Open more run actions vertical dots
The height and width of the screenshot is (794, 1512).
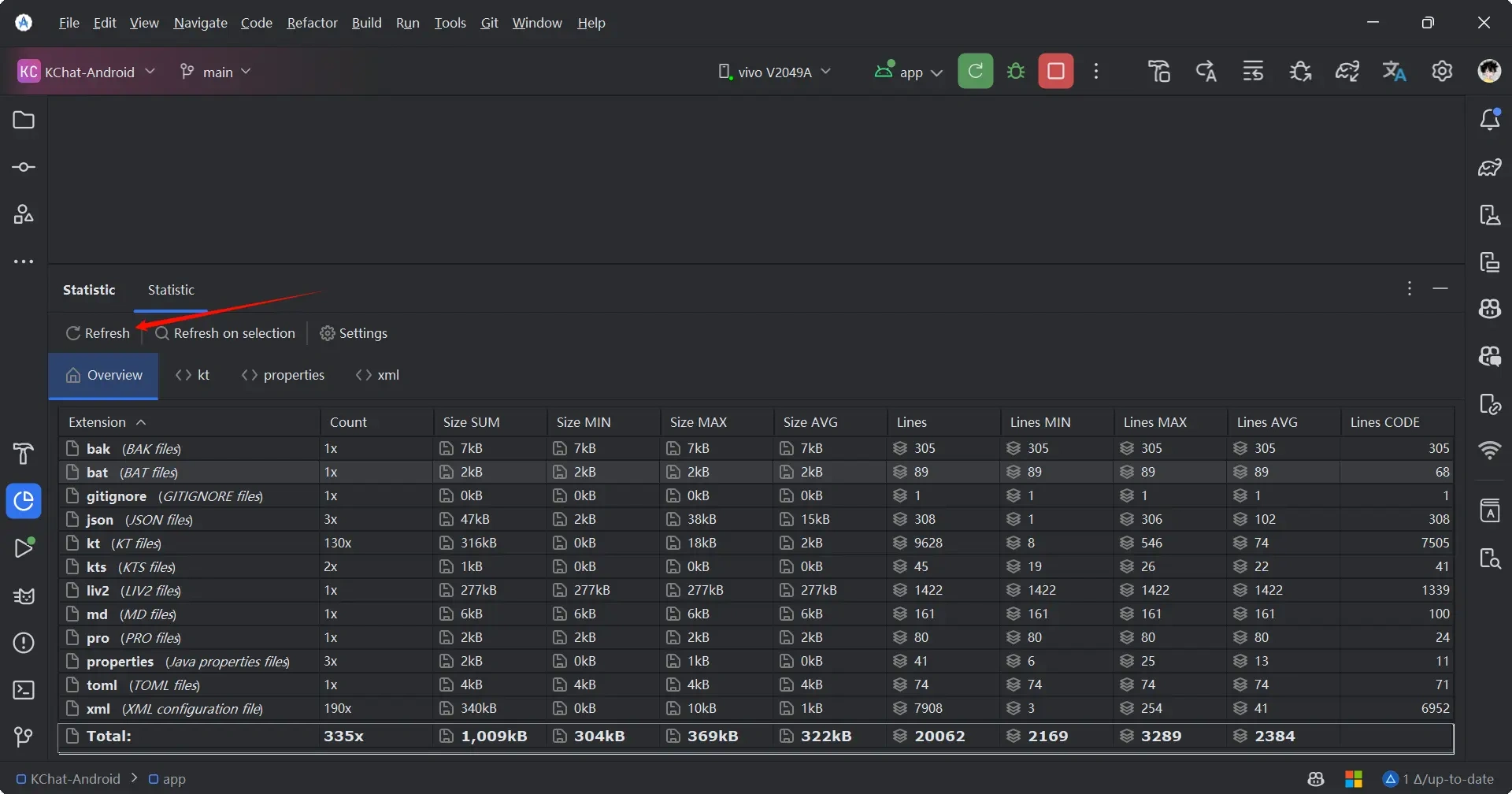click(1096, 72)
